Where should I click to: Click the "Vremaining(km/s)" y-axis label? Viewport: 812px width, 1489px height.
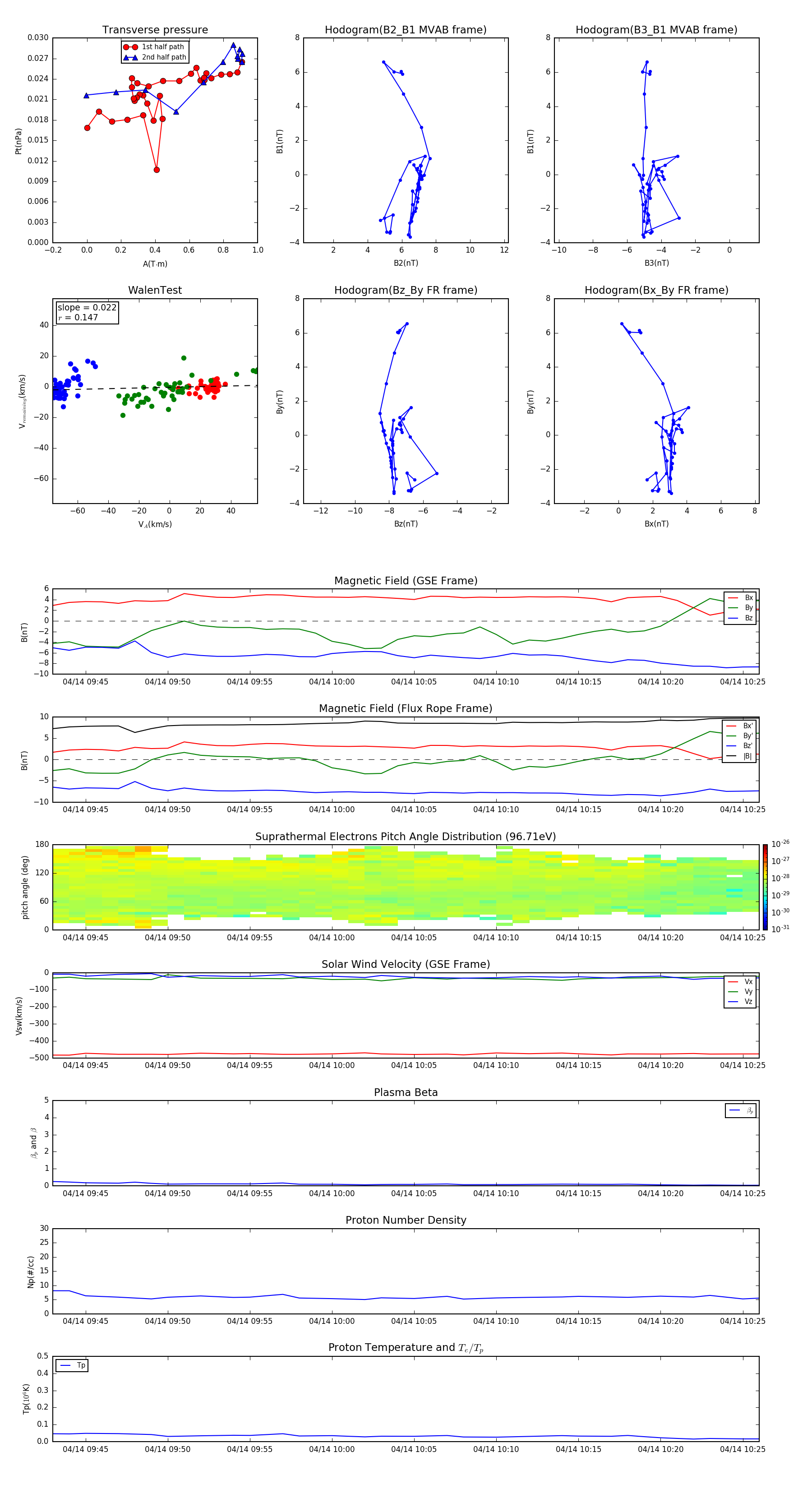[x=22, y=401]
